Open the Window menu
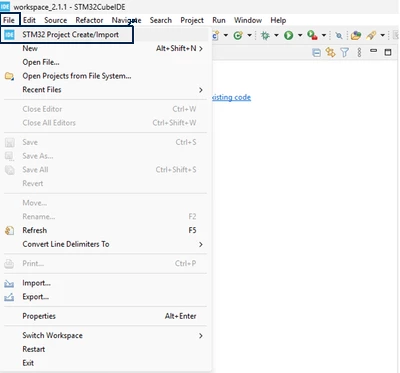The image size is (400, 373). 248,20
